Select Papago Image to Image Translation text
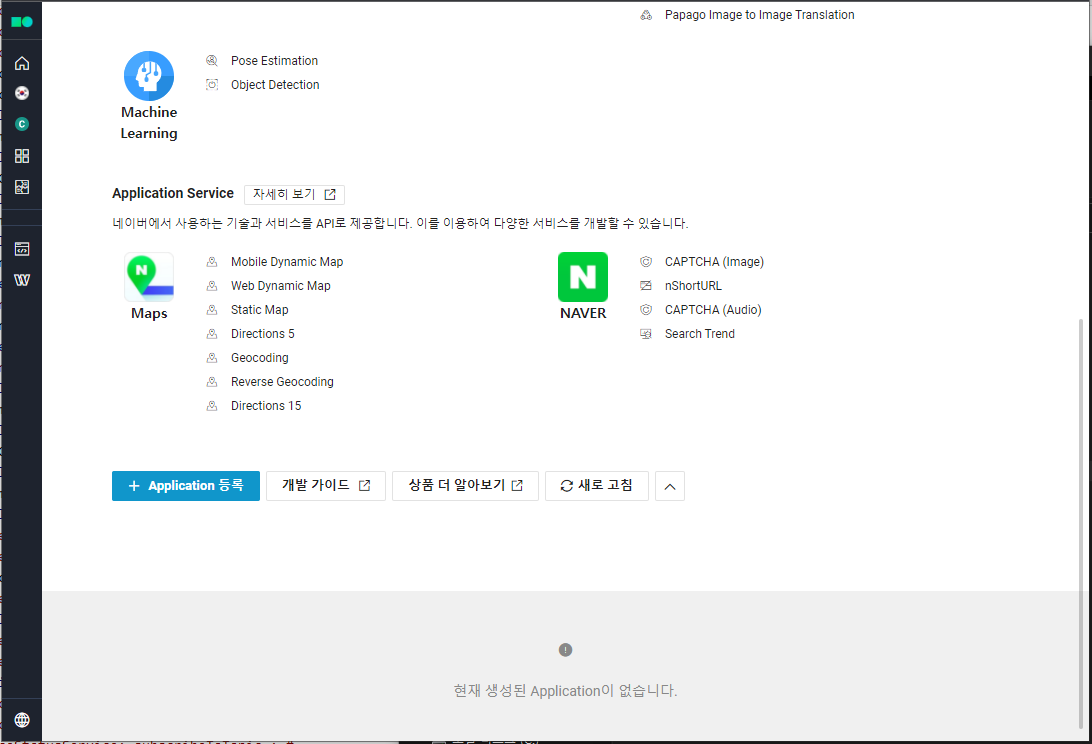Viewport: 1092px width, 744px height. coord(760,15)
